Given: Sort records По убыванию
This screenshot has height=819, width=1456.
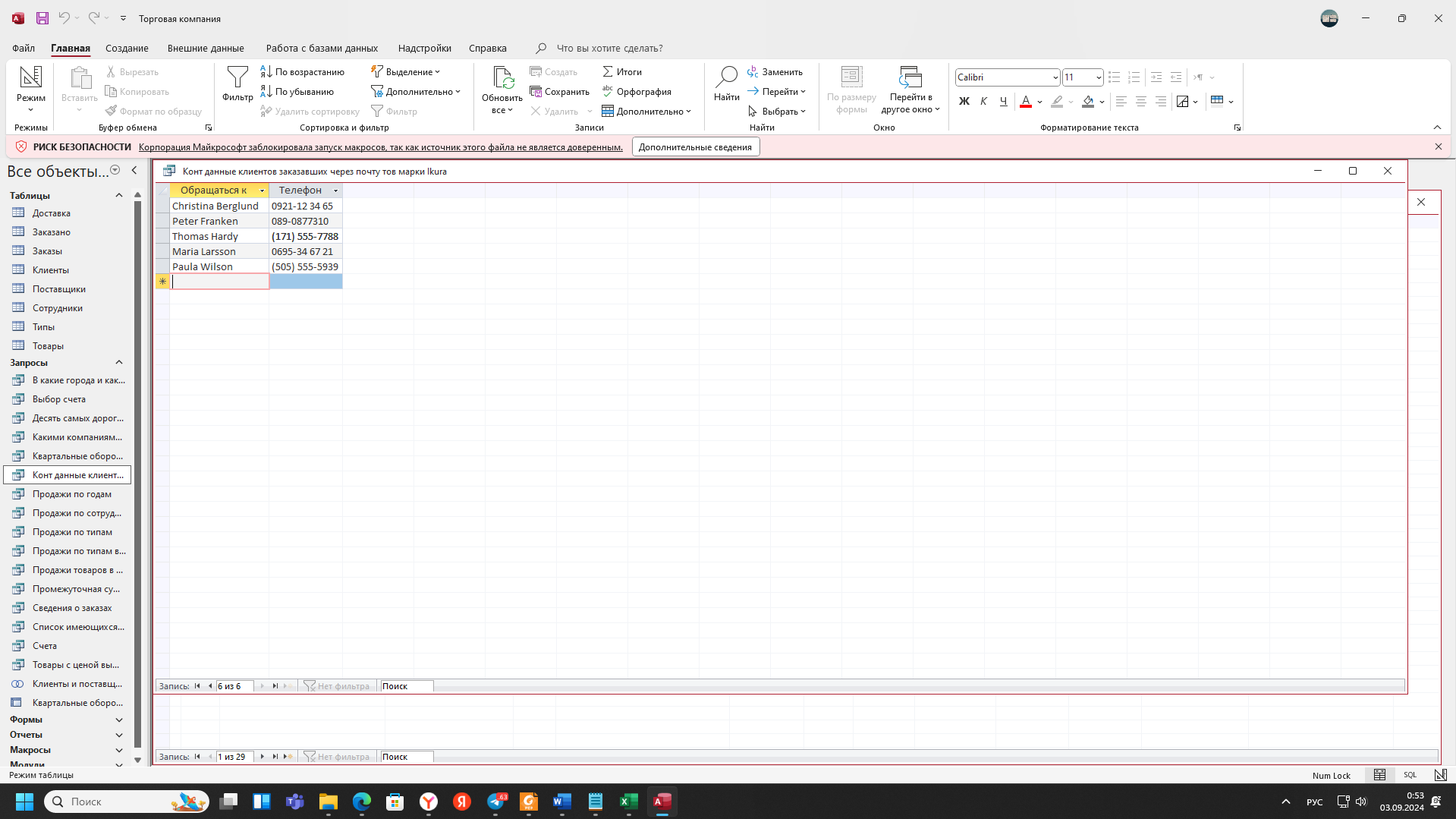Looking at the screenshot, I should [297, 91].
